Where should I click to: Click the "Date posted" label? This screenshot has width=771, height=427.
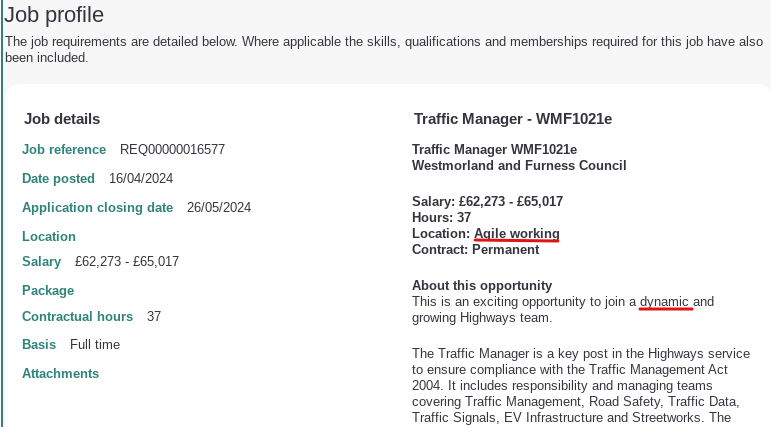(58, 179)
